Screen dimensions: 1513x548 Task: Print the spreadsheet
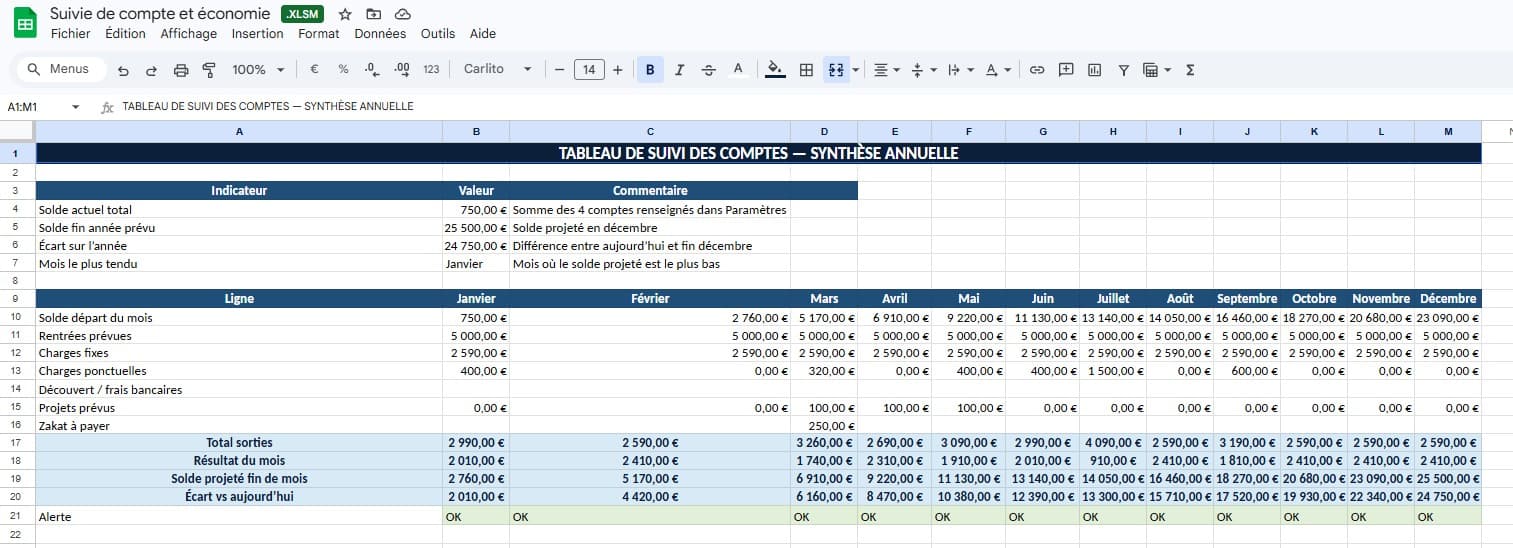tap(181, 70)
